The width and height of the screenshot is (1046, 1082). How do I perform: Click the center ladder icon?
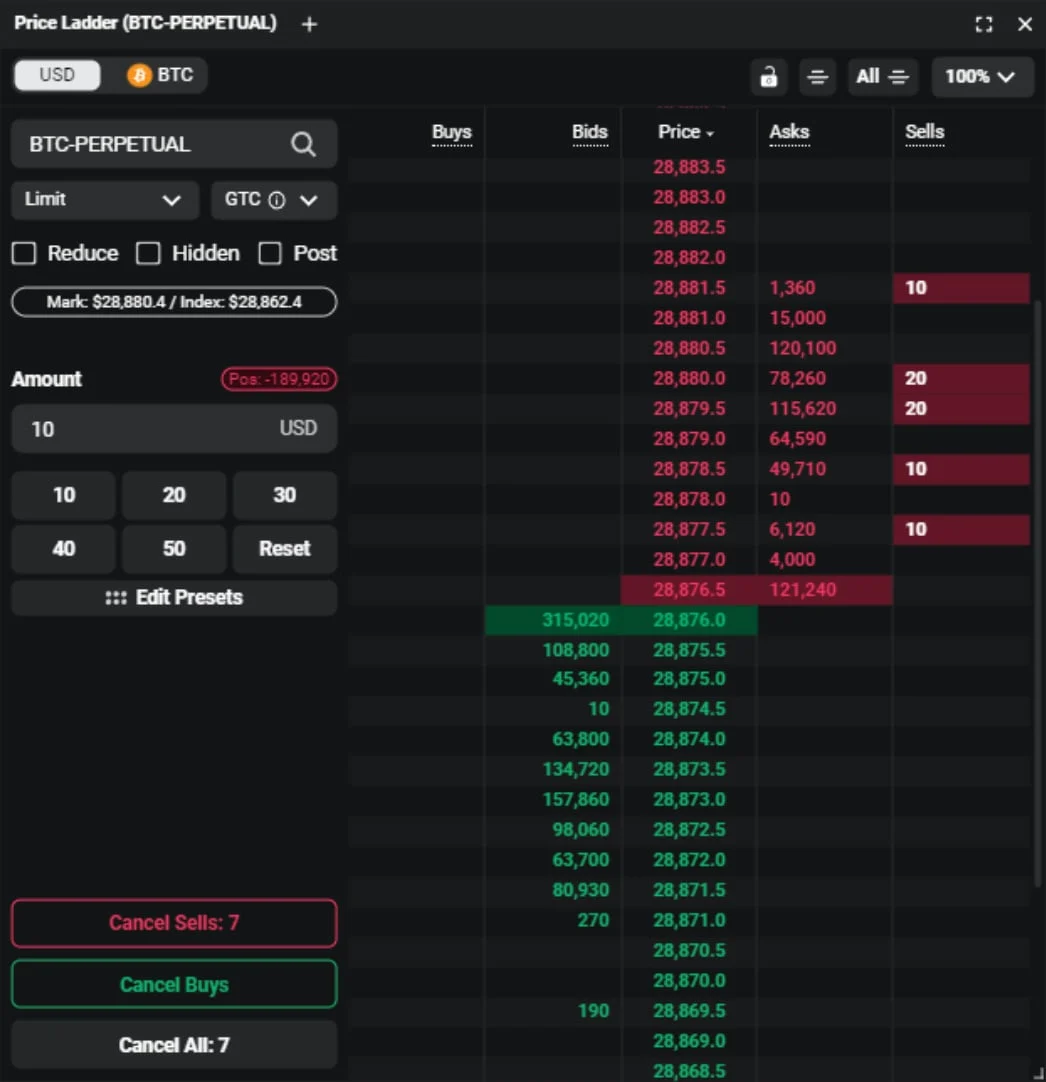point(818,77)
